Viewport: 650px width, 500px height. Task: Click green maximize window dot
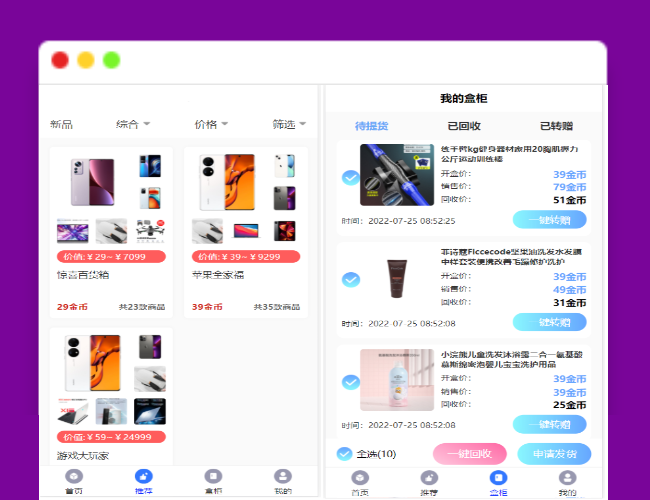tap(112, 60)
